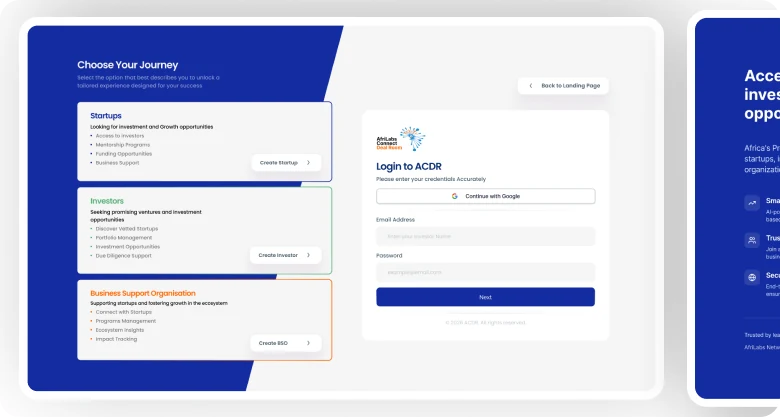Focus the Password input field
780x417 pixels.
(486, 272)
